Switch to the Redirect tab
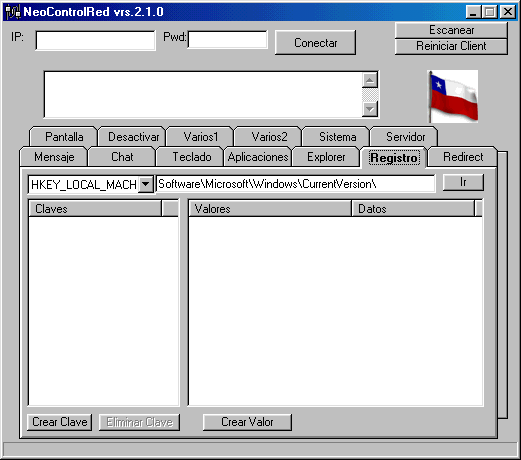The height and width of the screenshot is (460, 521). [x=463, y=157]
